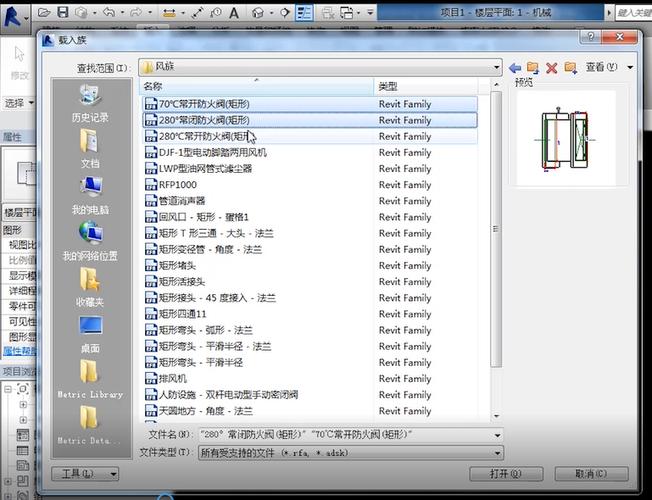This screenshot has height=500, width=652.
Task: Open 历史记录 in the places sidebar
Action: 90,103
